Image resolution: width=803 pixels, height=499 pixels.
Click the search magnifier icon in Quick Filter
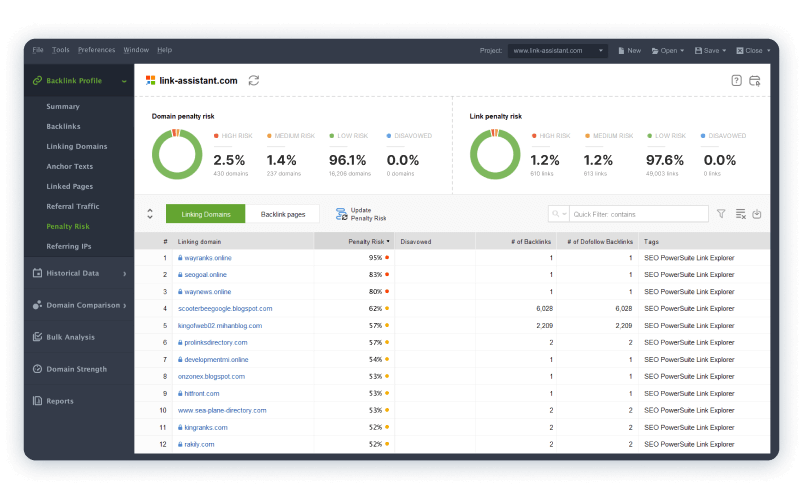[x=555, y=214]
